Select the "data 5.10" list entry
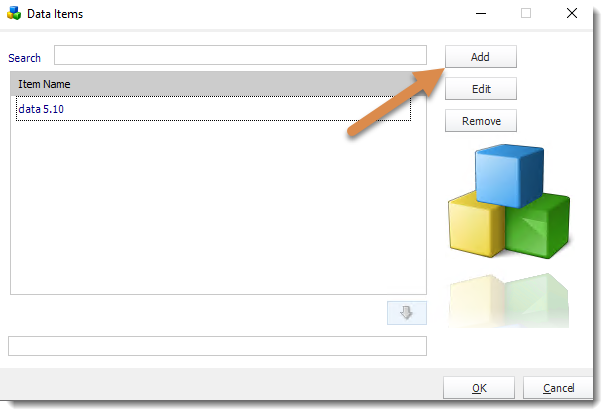 (x=213, y=109)
